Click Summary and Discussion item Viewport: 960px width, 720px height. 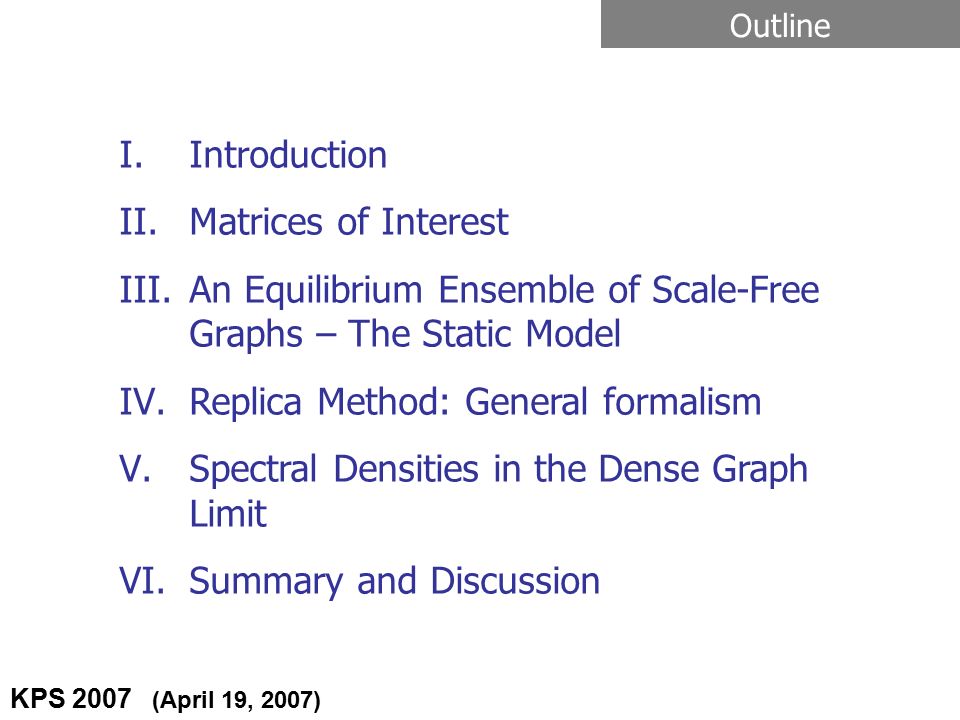tap(394, 582)
